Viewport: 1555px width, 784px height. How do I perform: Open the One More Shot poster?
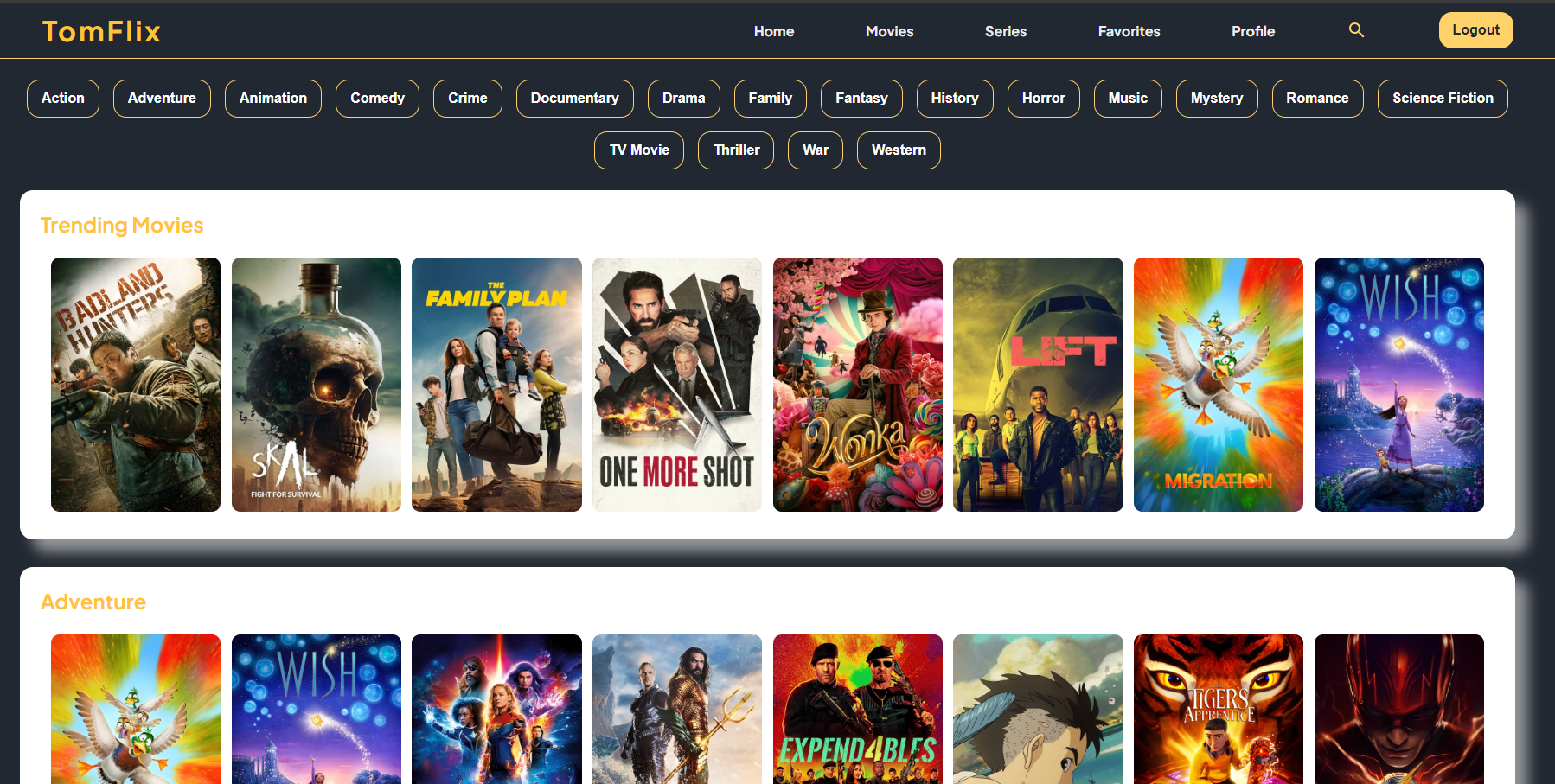click(677, 385)
